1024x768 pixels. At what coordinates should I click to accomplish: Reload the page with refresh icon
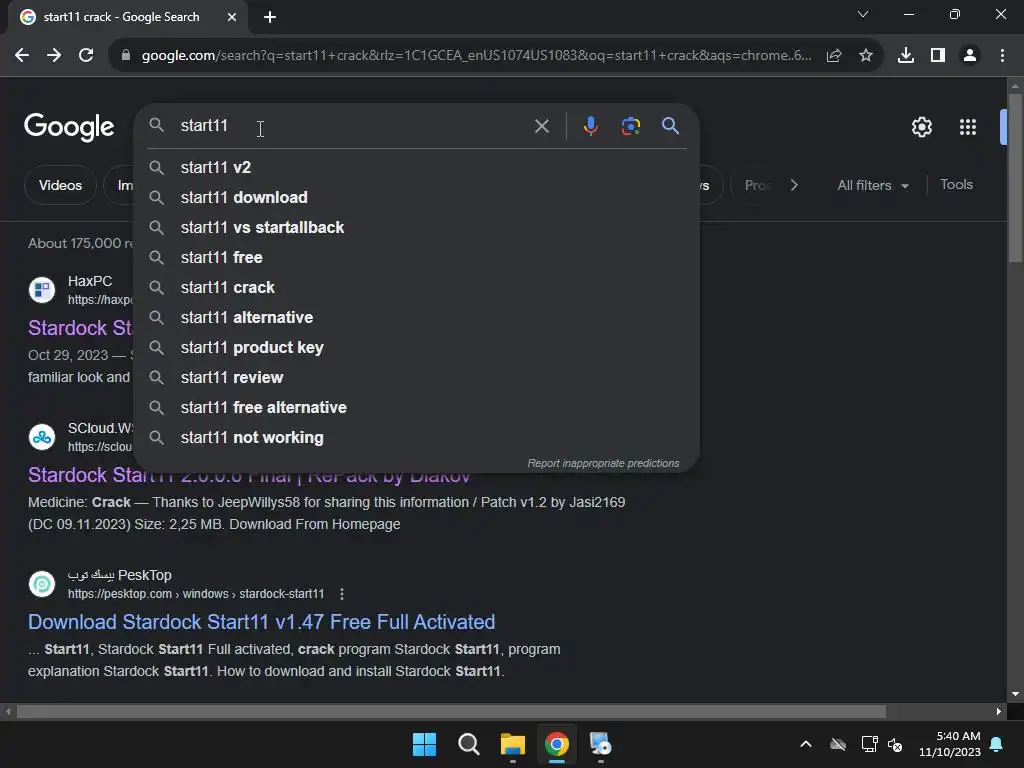coord(86,56)
